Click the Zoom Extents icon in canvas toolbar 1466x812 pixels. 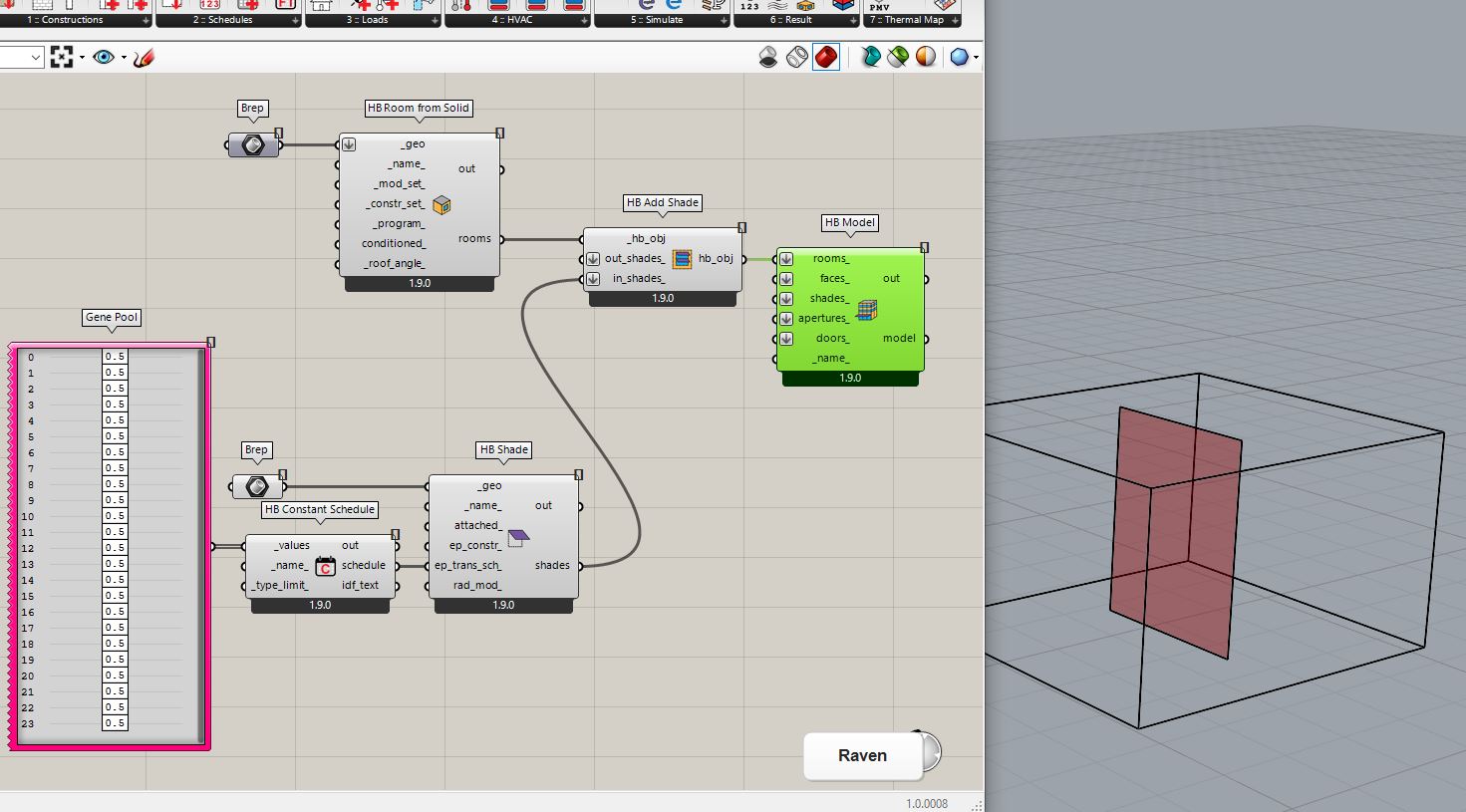tap(62, 58)
